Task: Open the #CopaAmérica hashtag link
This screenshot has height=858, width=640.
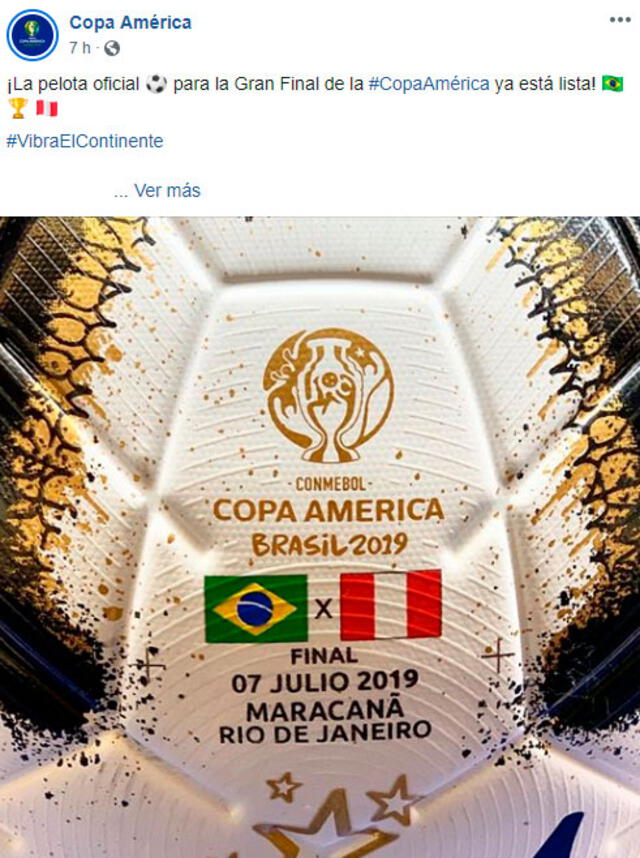Action: point(424,85)
